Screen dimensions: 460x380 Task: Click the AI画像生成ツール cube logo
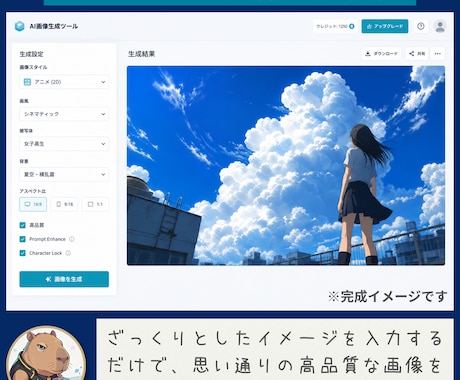(x=20, y=26)
